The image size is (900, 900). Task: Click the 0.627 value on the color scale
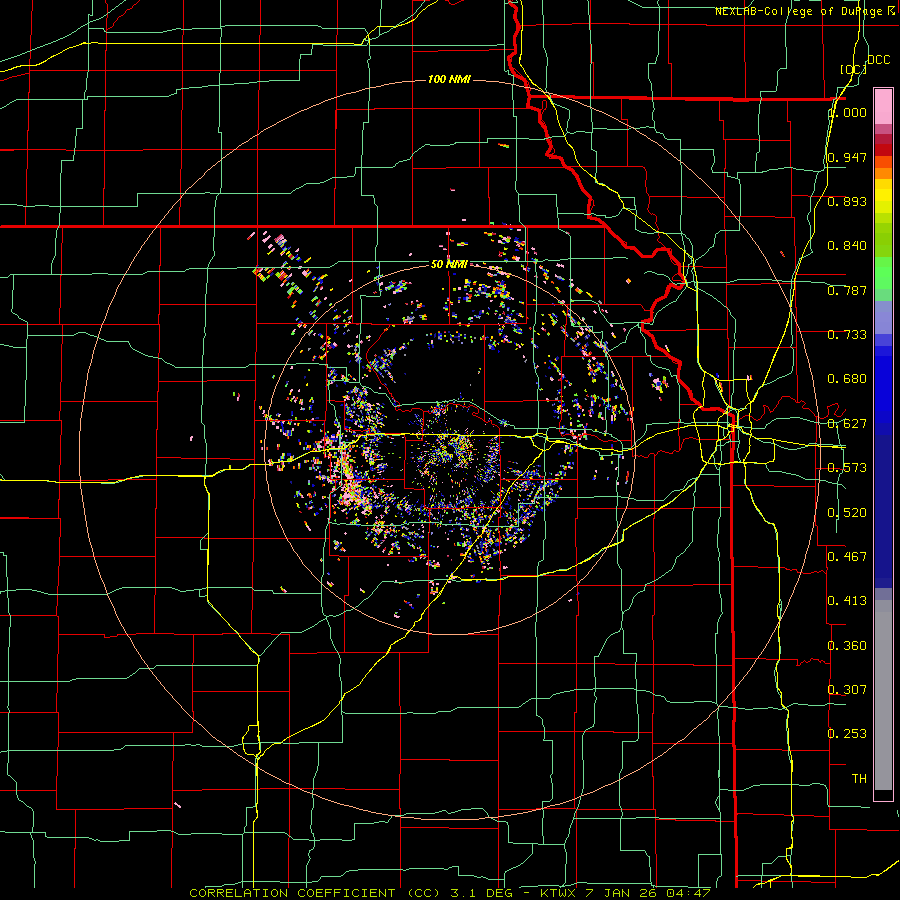[847, 424]
